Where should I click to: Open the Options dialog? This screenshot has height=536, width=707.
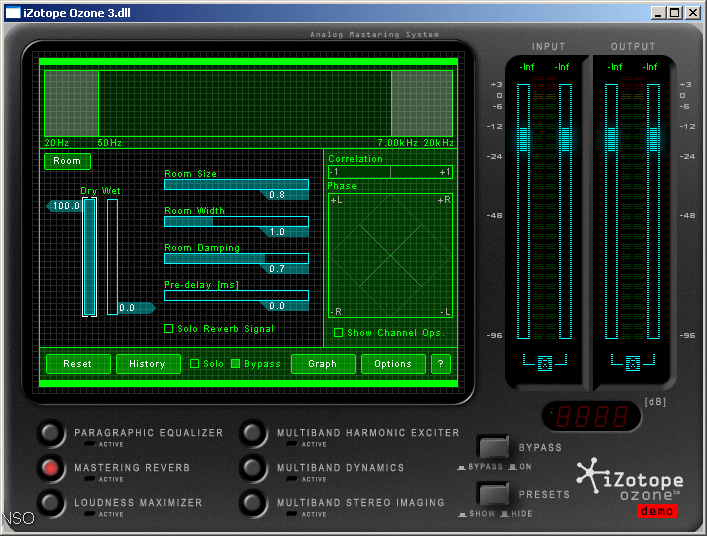click(393, 364)
